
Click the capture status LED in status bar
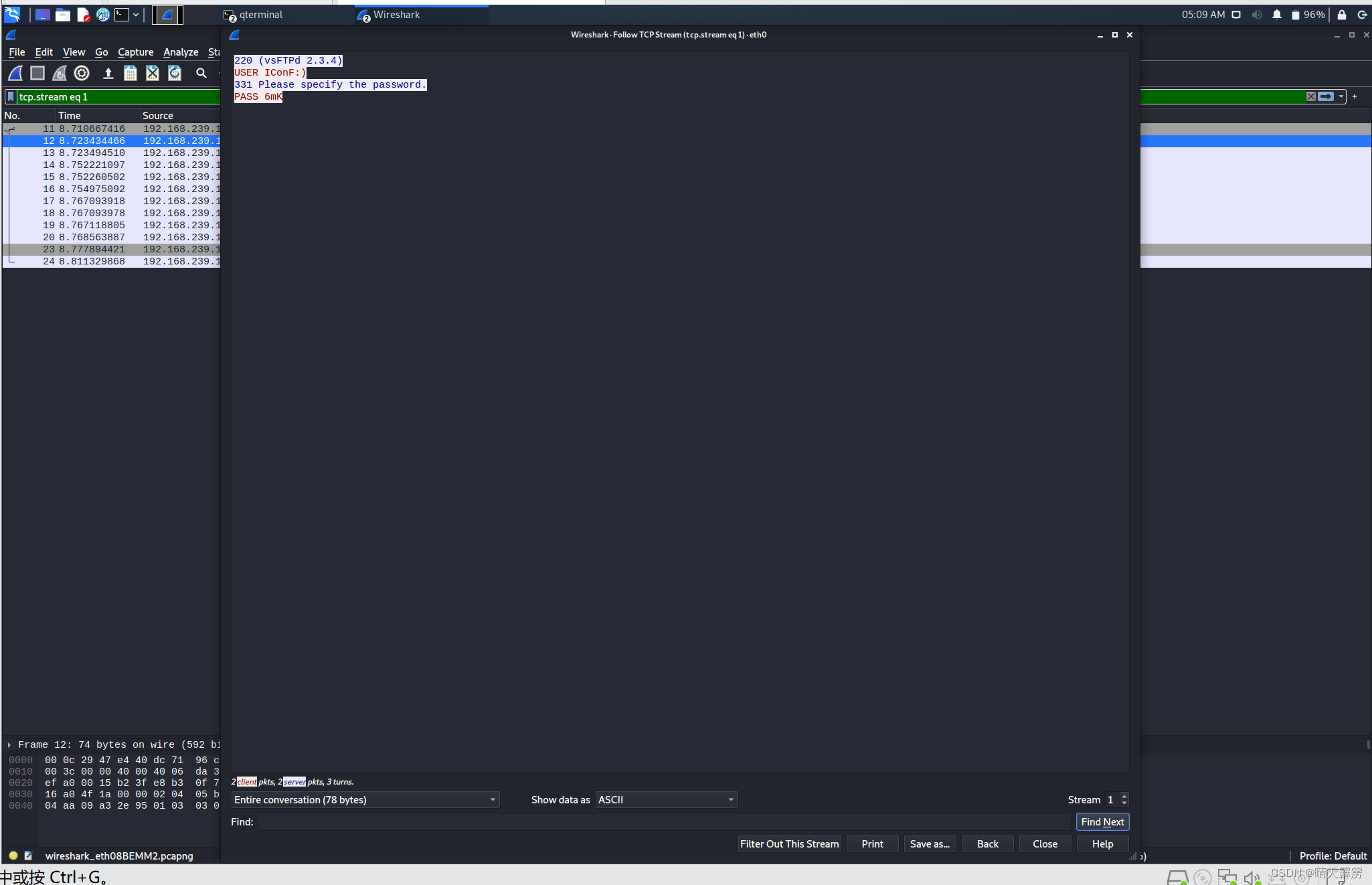click(x=13, y=856)
